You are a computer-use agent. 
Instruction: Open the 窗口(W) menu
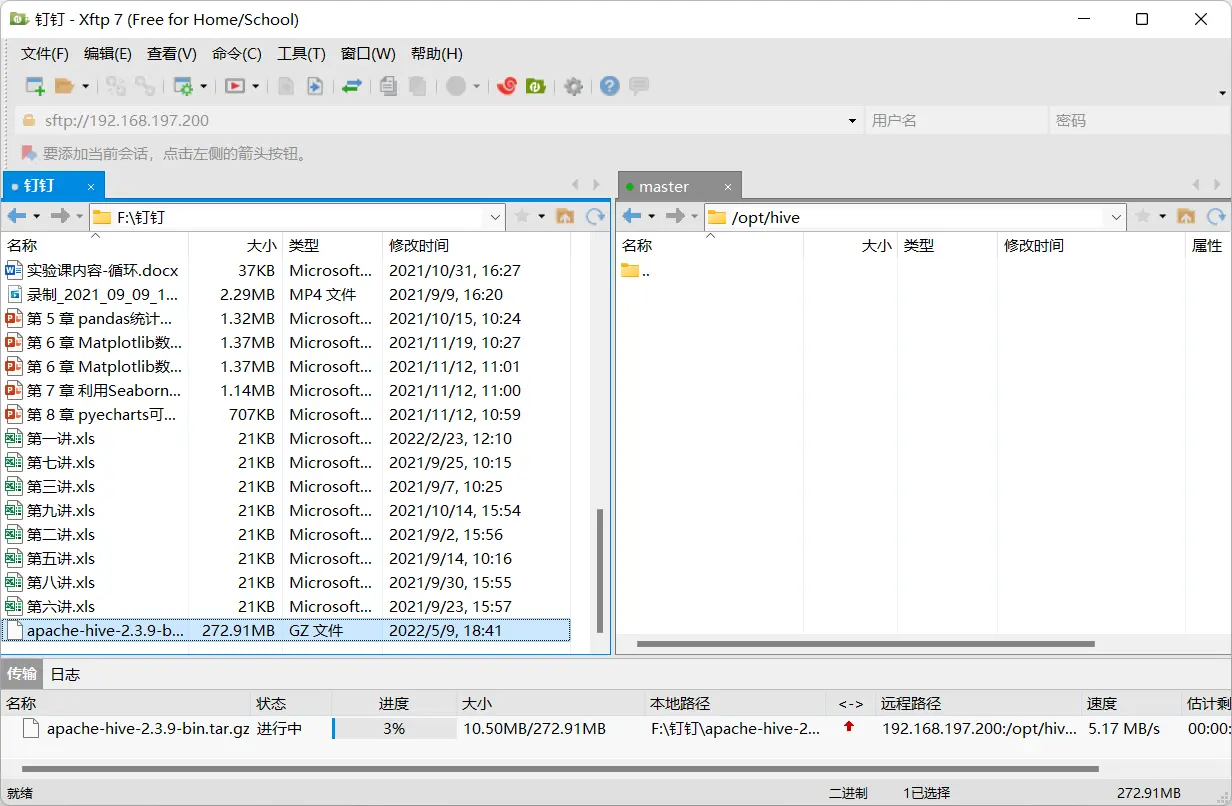click(368, 54)
